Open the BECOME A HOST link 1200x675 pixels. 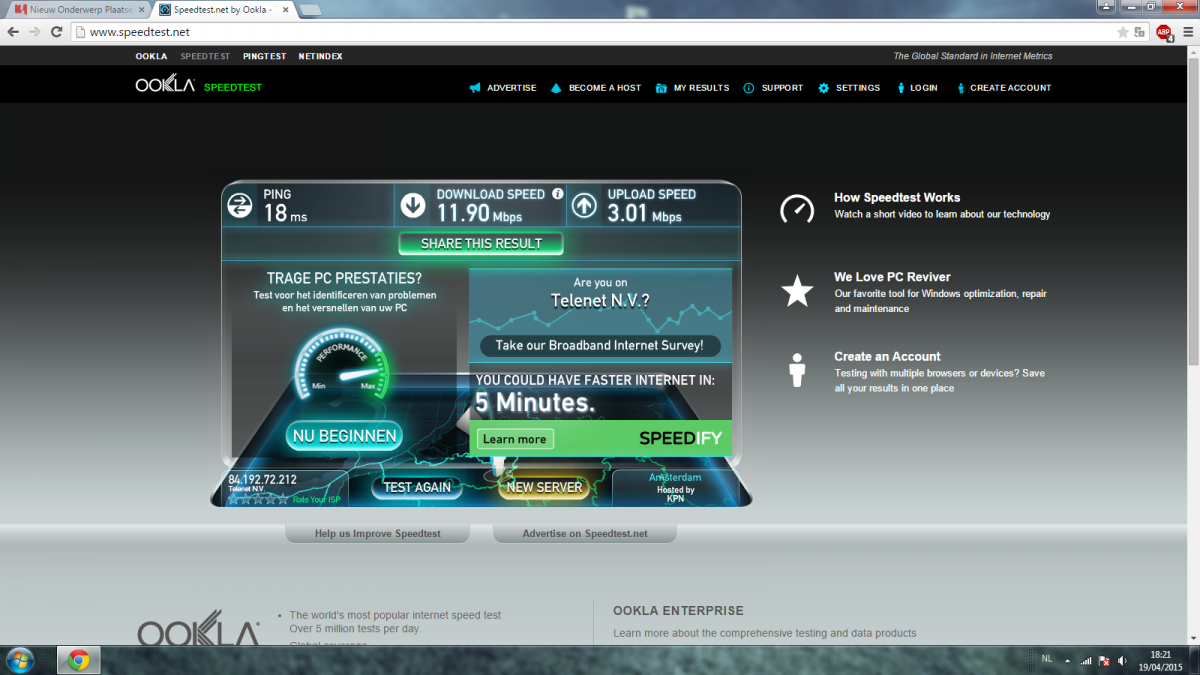point(605,88)
